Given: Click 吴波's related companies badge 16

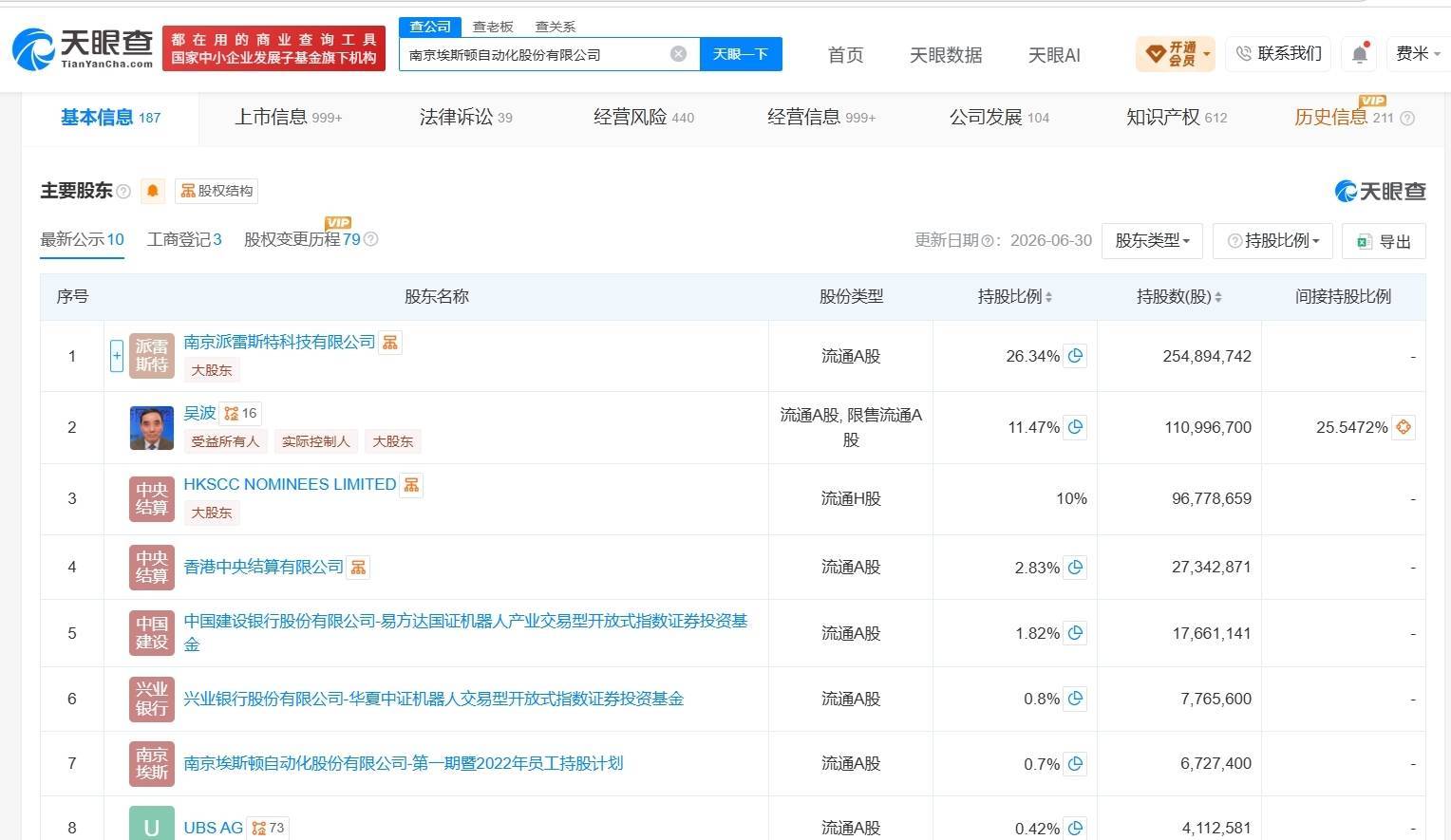Looking at the screenshot, I should (x=240, y=414).
